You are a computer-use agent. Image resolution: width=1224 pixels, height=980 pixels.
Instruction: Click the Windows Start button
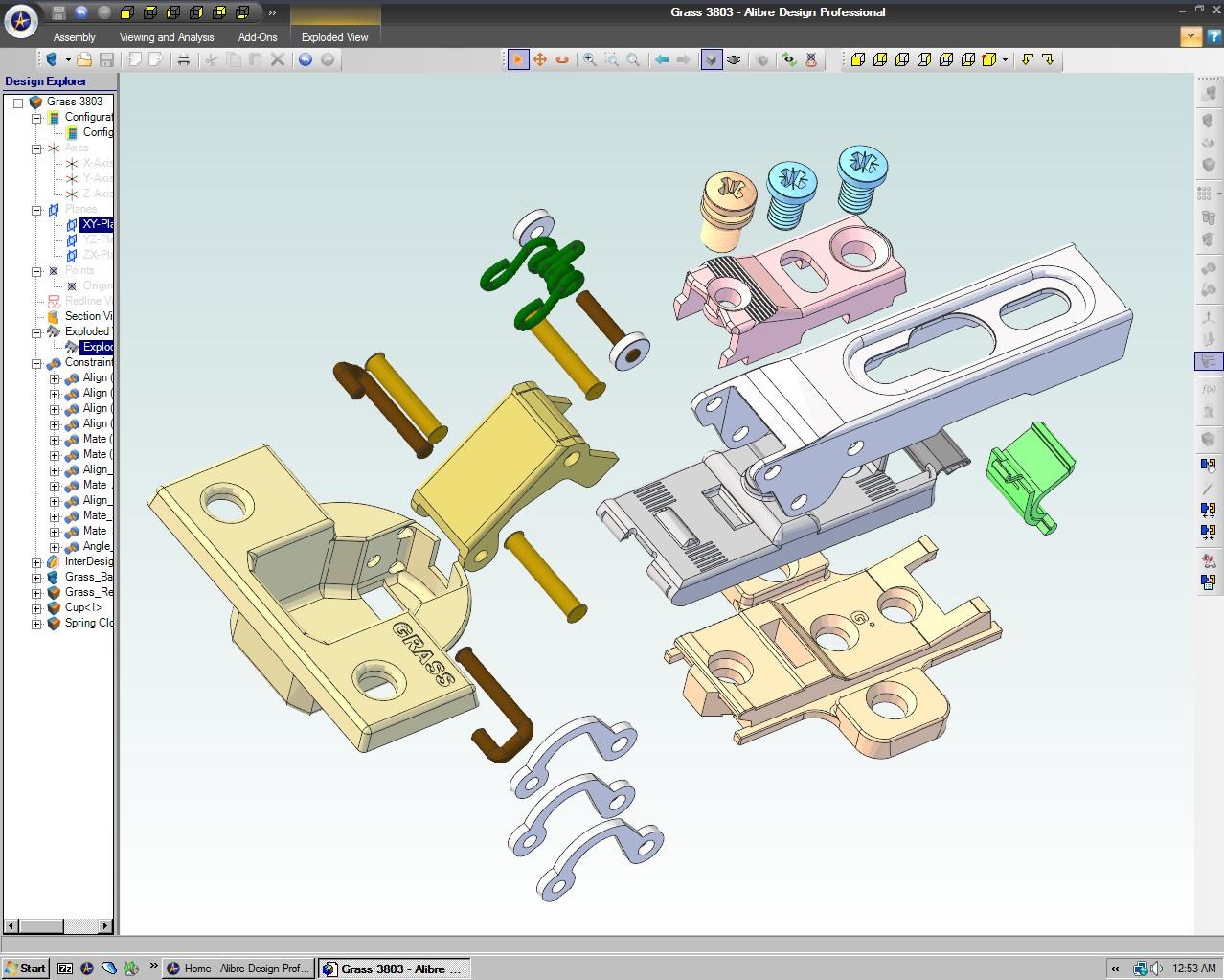[25, 969]
